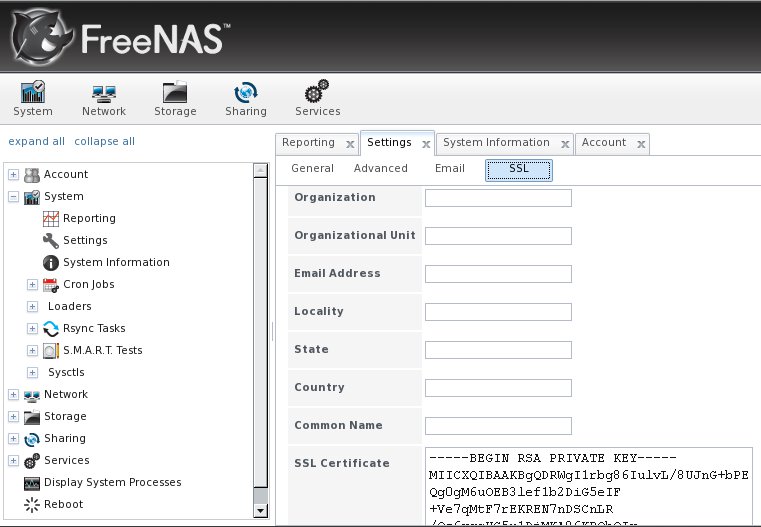Screen dimensions: 761x527
Task: Click the collapse all link
Action: point(104,141)
